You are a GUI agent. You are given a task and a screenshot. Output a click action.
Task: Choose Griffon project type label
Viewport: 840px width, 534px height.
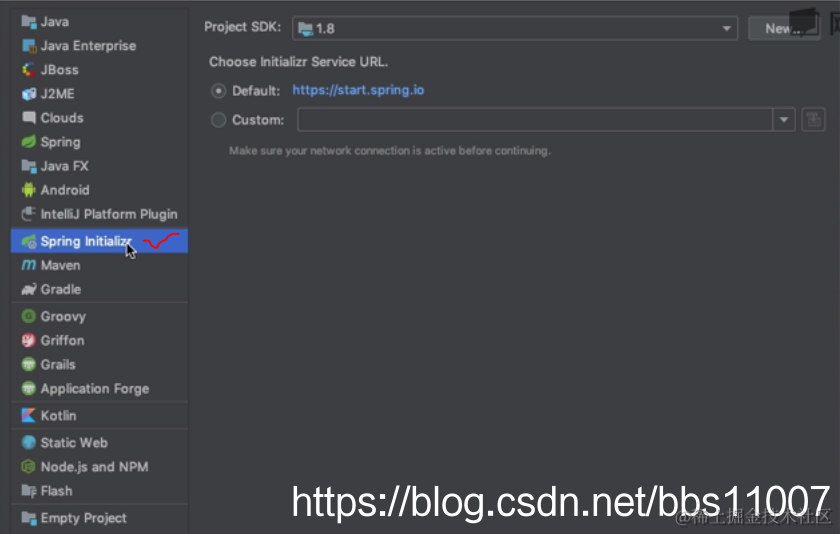point(62,340)
